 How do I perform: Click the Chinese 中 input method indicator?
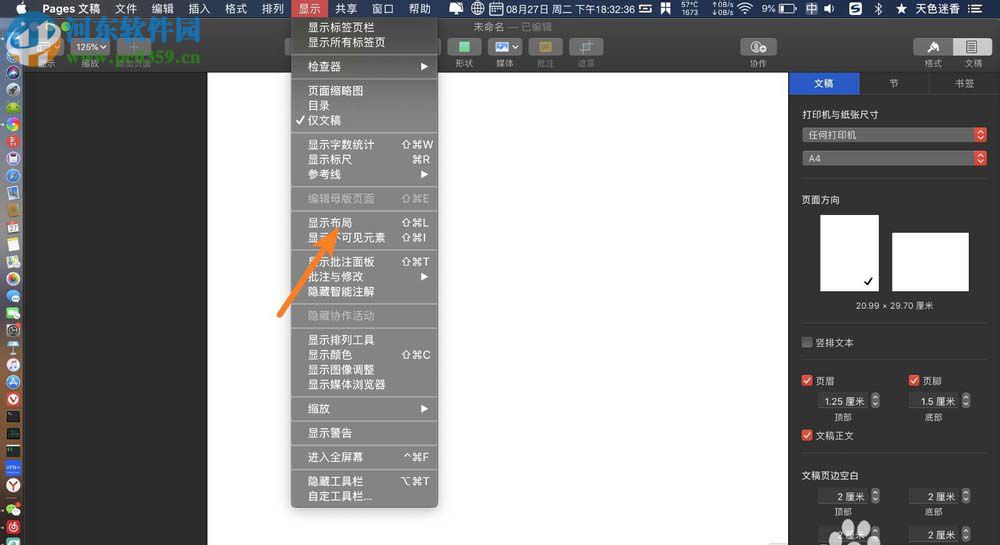point(811,8)
